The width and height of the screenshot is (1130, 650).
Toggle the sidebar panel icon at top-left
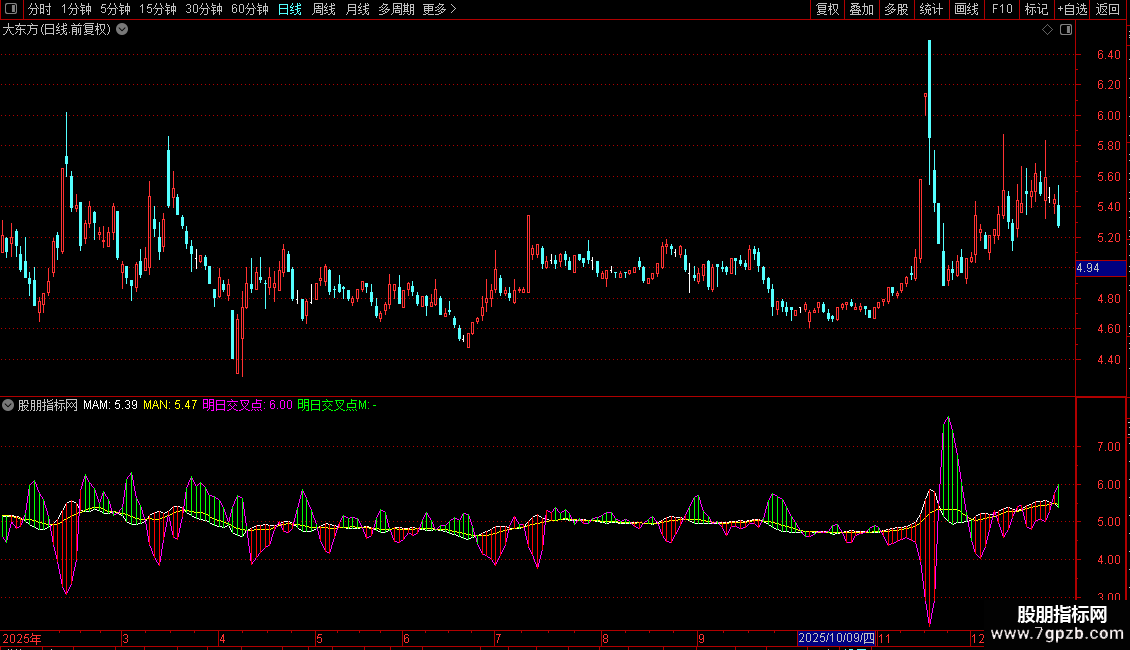click(11, 9)
